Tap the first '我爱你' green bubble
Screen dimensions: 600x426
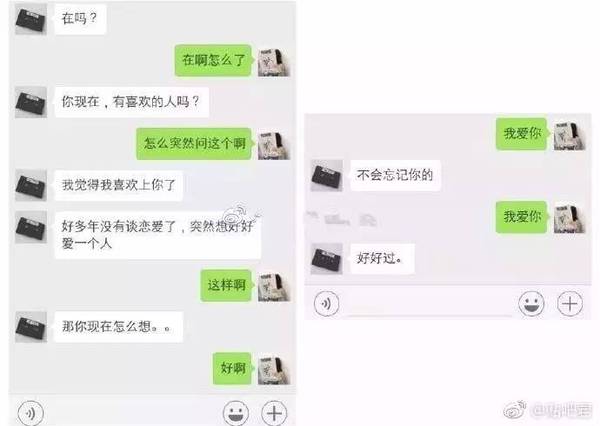(522, 133)
